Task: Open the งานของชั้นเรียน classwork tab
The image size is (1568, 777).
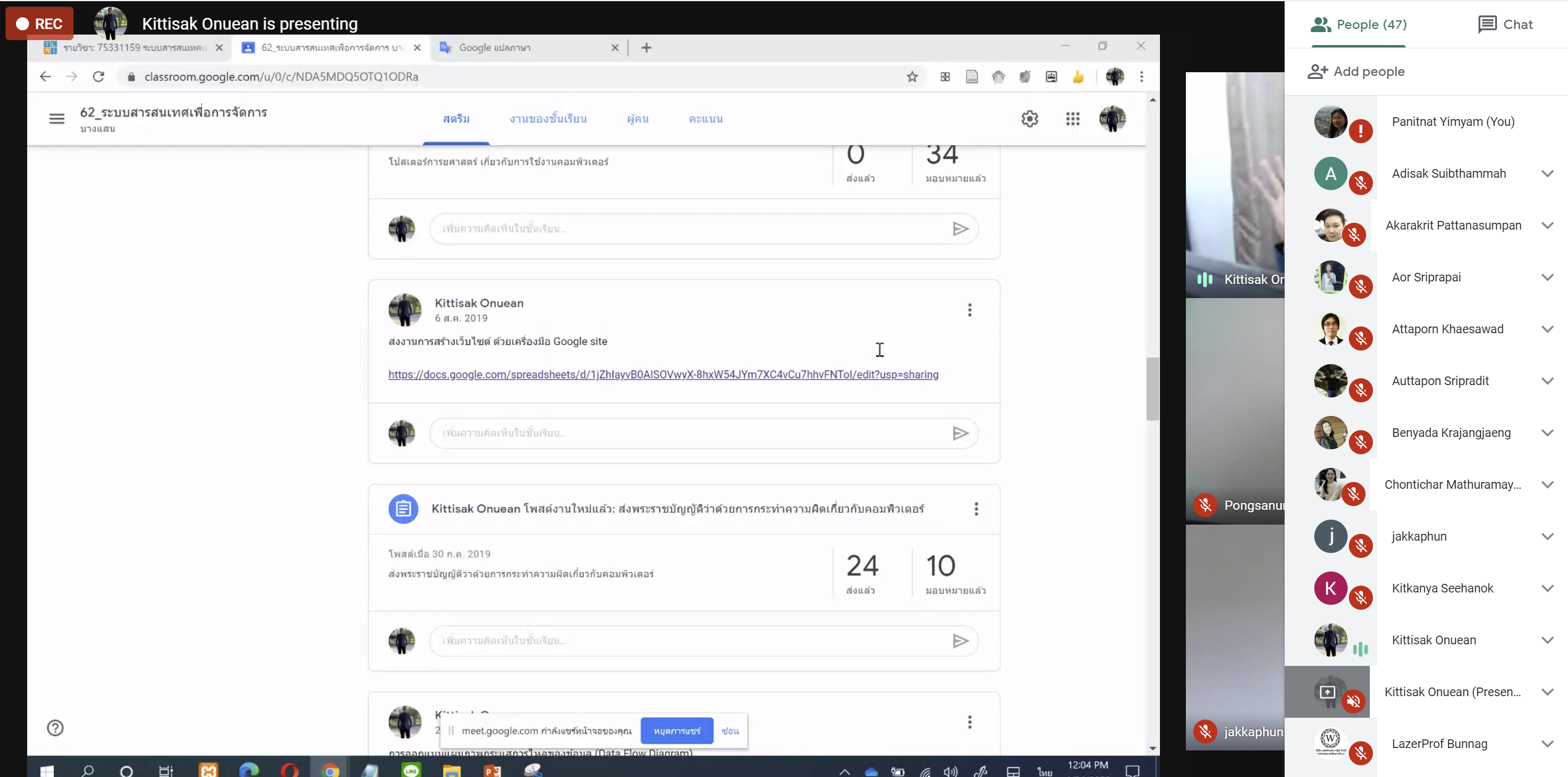Action: [548, 118]
